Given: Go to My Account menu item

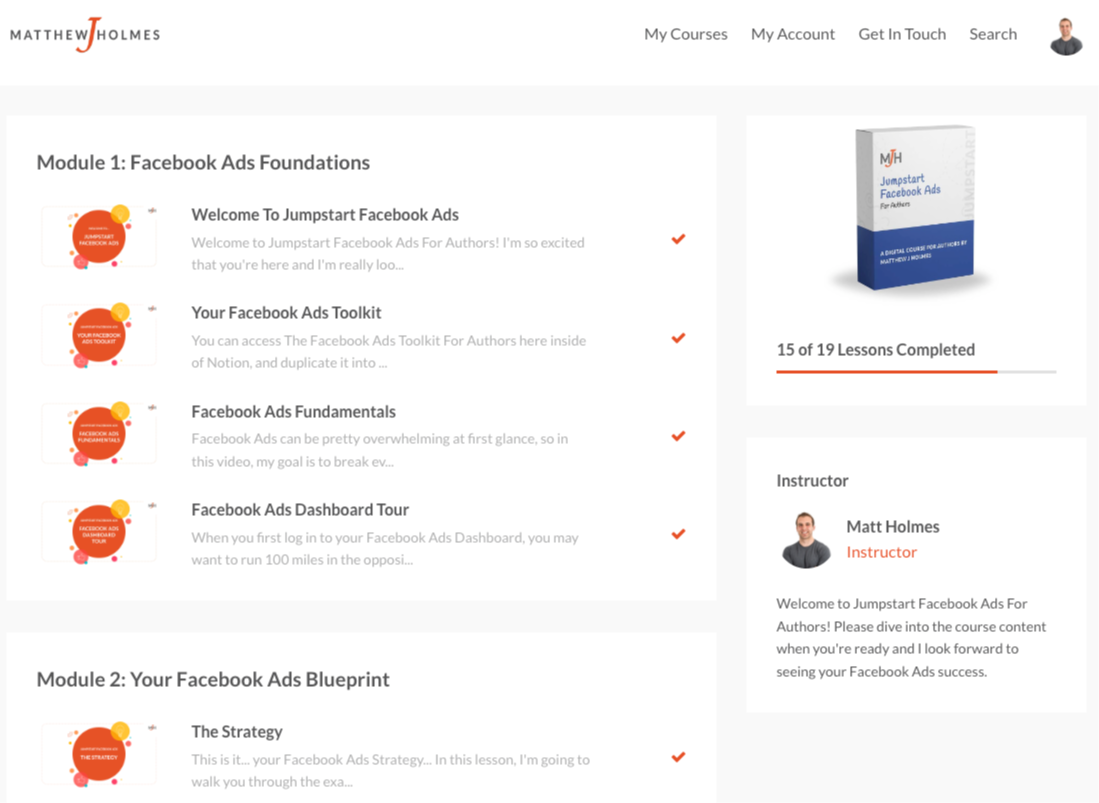Looking at the screenshot, I should (x=793, y=34).
